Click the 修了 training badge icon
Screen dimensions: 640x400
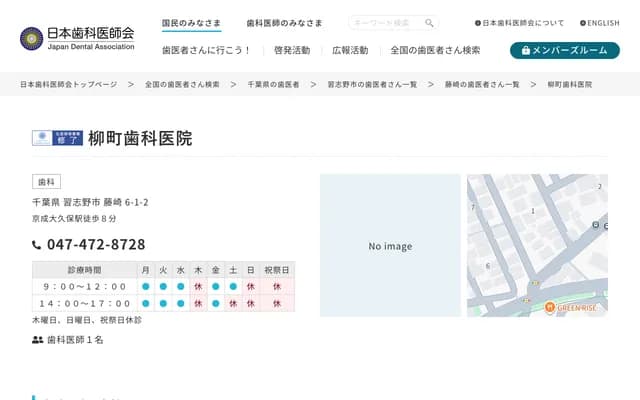tap(57, 139)
